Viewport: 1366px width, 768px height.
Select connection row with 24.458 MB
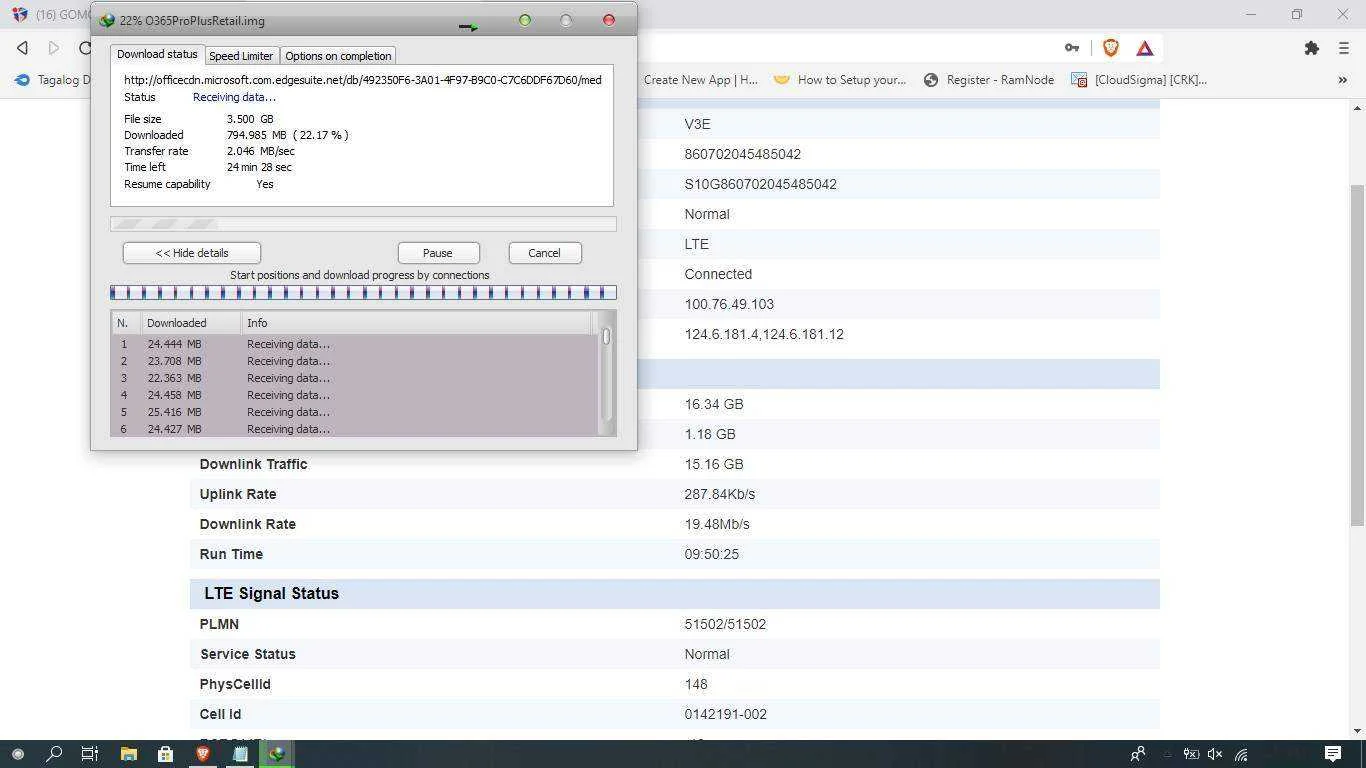(x=354, y=395)
